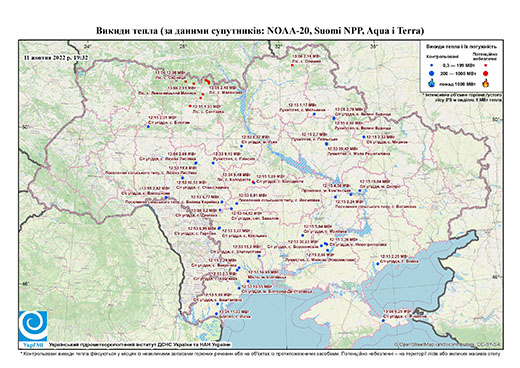Click the UkrGMI spiral logo
This screenshot has width=520, height=368.
pos(33,326)
